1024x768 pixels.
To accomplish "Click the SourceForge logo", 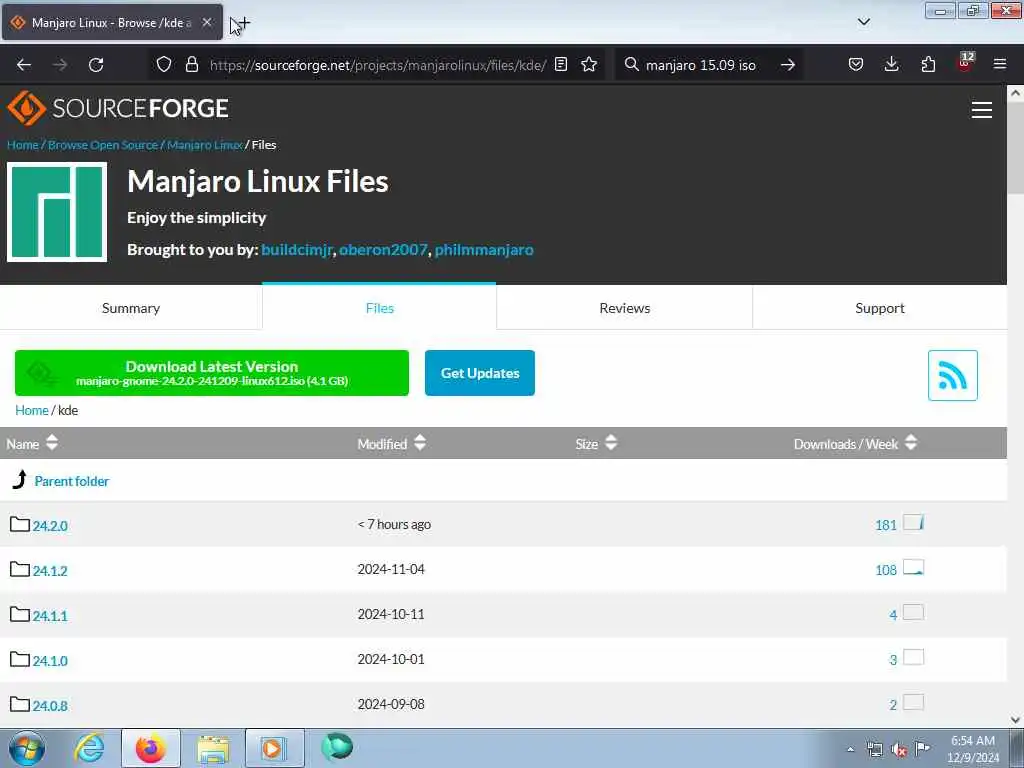I will (118, 108).
